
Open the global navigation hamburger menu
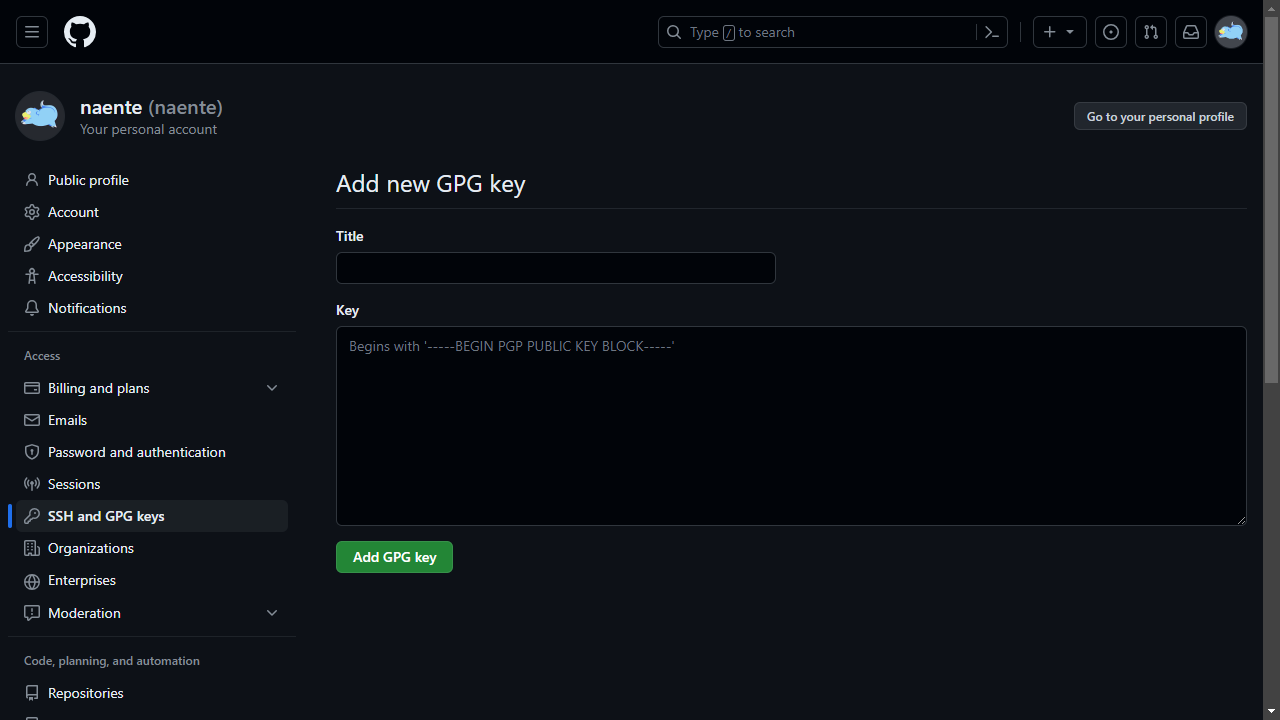pos(31,31)
